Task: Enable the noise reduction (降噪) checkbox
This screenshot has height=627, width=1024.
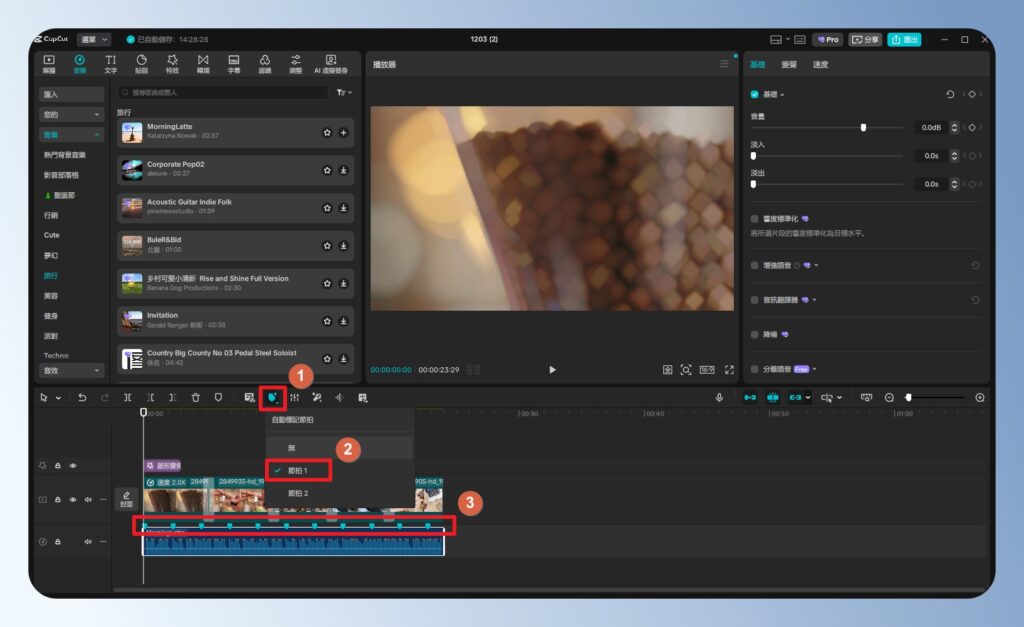Action: (x=755, y=334)
